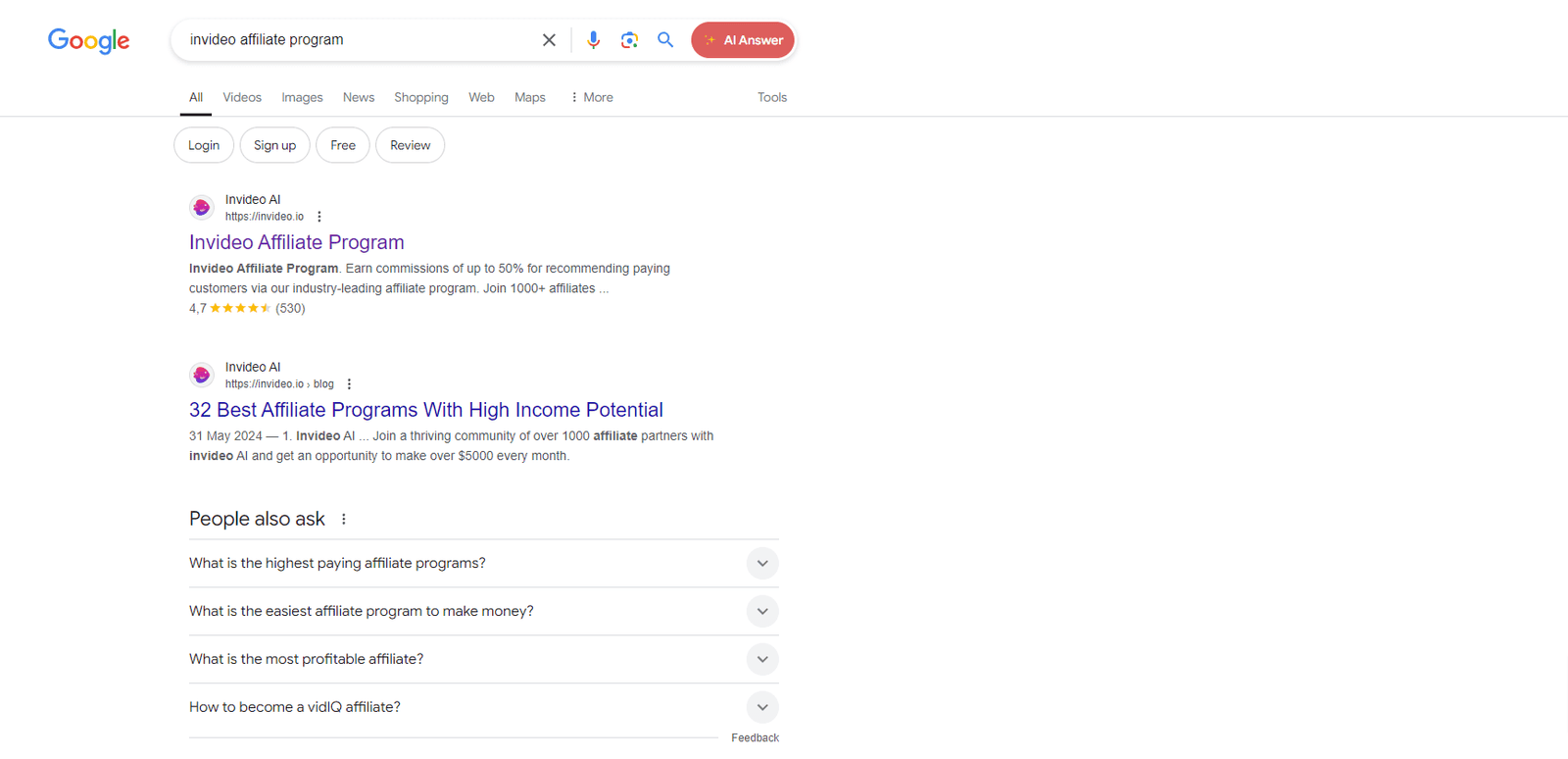Image resolution: width=1568 pixels, height=759 pixels.
Task: Click the Login filter chip
Action: pyautogui.click(x=204, y=145)
